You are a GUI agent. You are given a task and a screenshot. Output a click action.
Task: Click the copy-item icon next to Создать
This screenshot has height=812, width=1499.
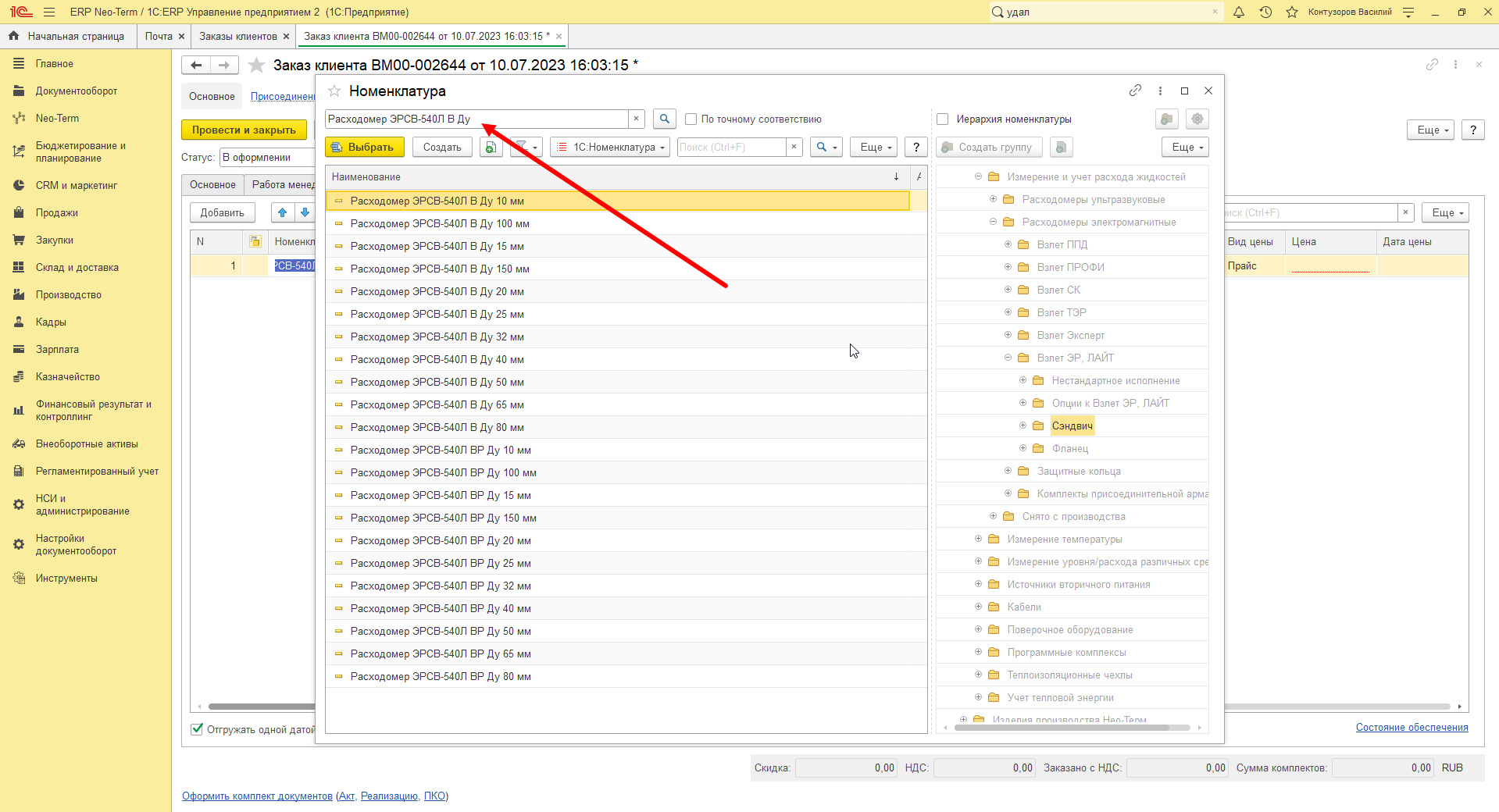(491, 147)
